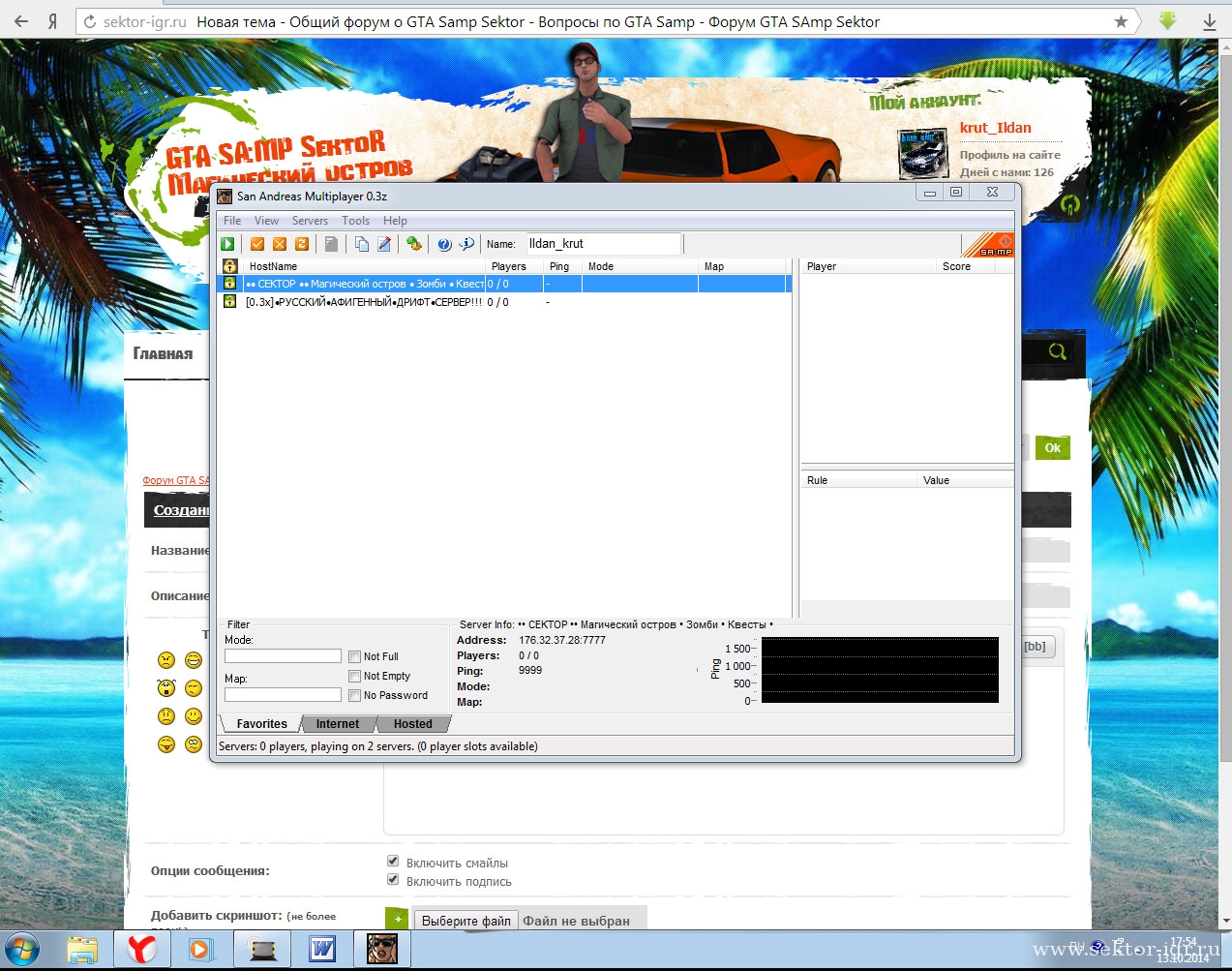This screenshot has width=1232, height=971.
Task: Click the Главная navigation item on the website
Action: tap(163, 354)
